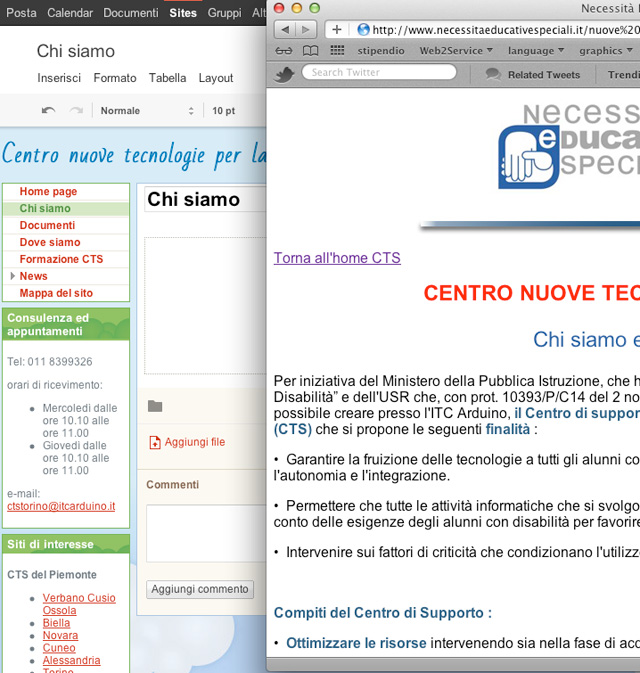The image size is (640, 673).
Task: Open the Normale paragraph style dropdown
Action: coord(147,111)
